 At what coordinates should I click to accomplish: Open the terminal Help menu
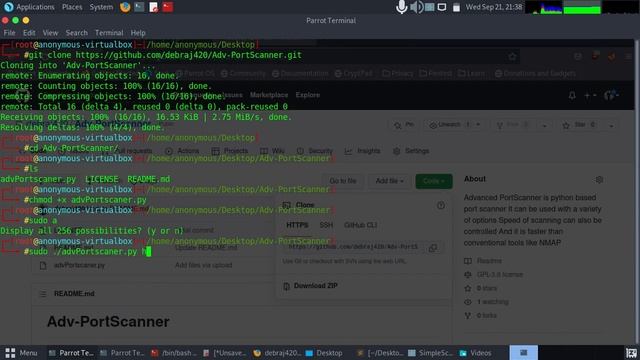pos(138,33)
